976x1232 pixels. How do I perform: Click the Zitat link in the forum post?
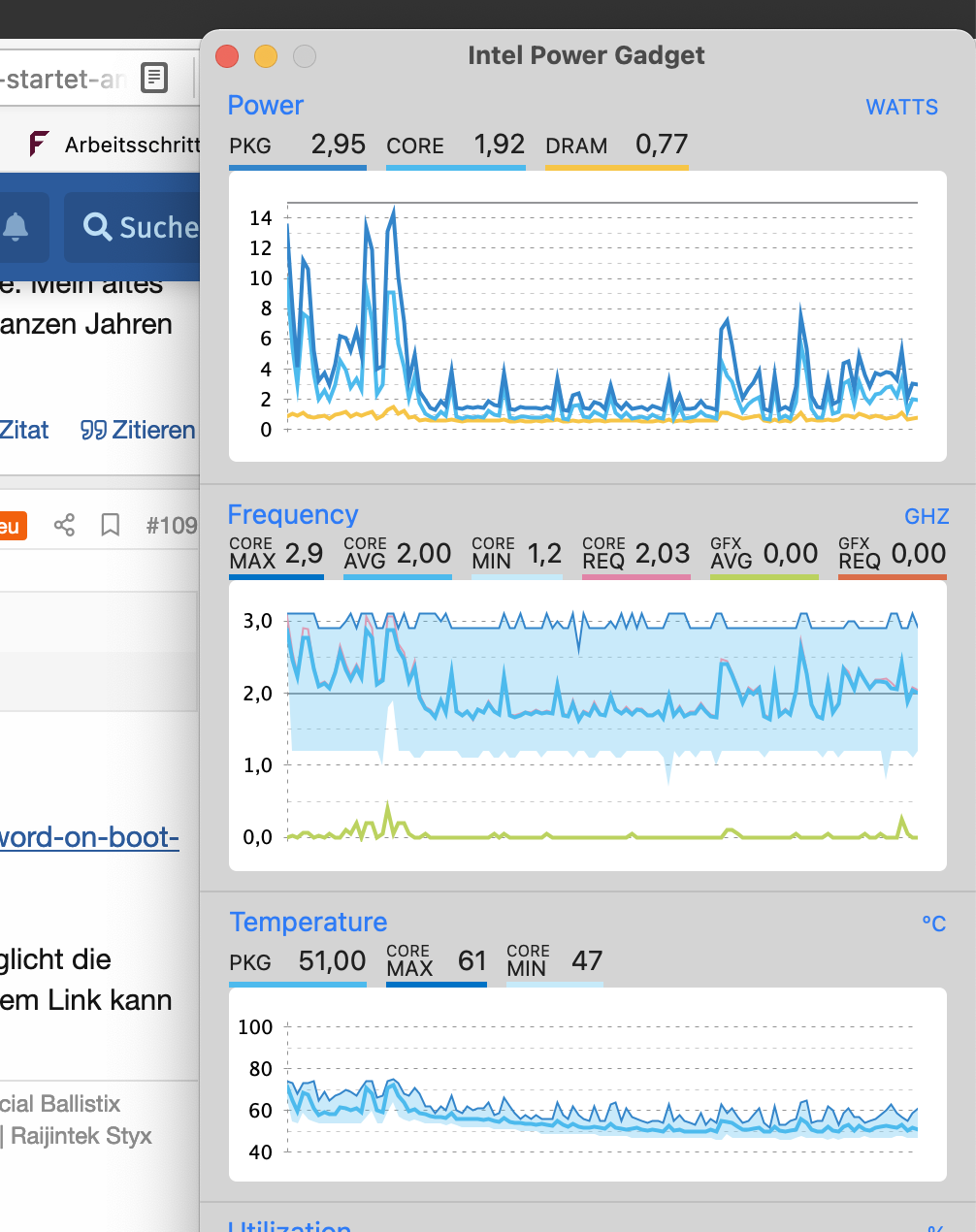tap(24, 430)
